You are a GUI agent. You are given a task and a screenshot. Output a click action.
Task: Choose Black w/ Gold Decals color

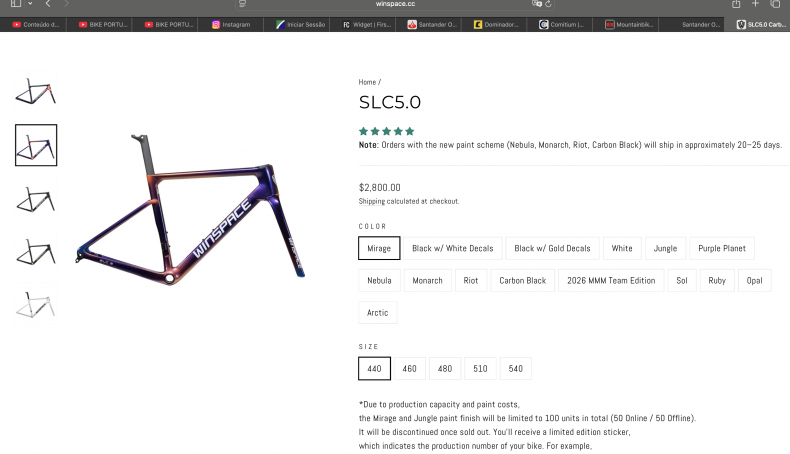[552, 248]
